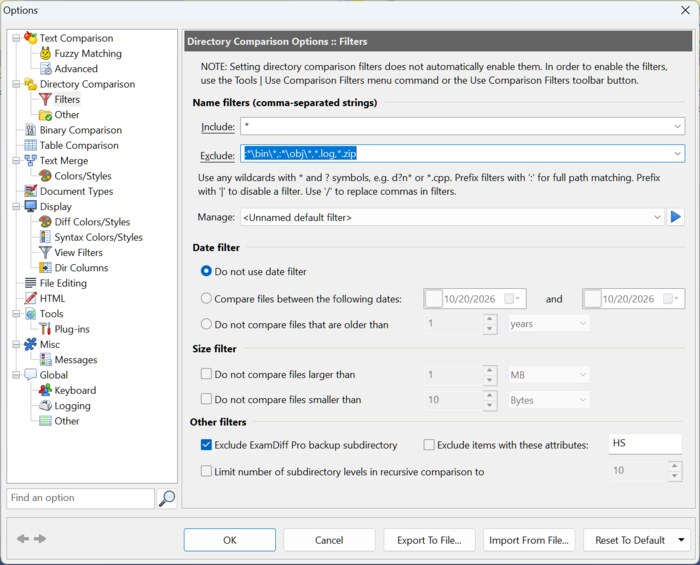Open the Document Types options page
700x565 pixels.
click(76, 191)
